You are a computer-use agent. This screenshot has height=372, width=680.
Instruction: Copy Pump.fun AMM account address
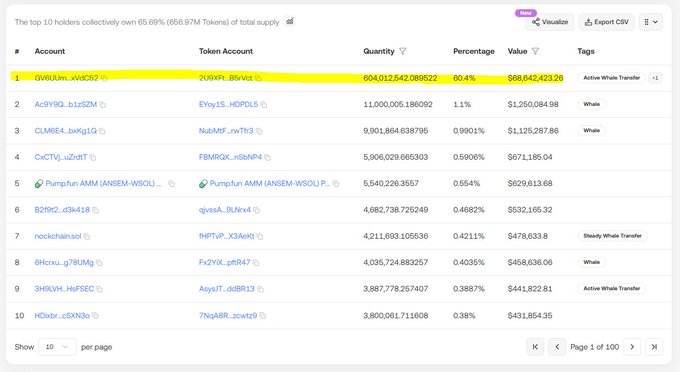pos(171,184)
